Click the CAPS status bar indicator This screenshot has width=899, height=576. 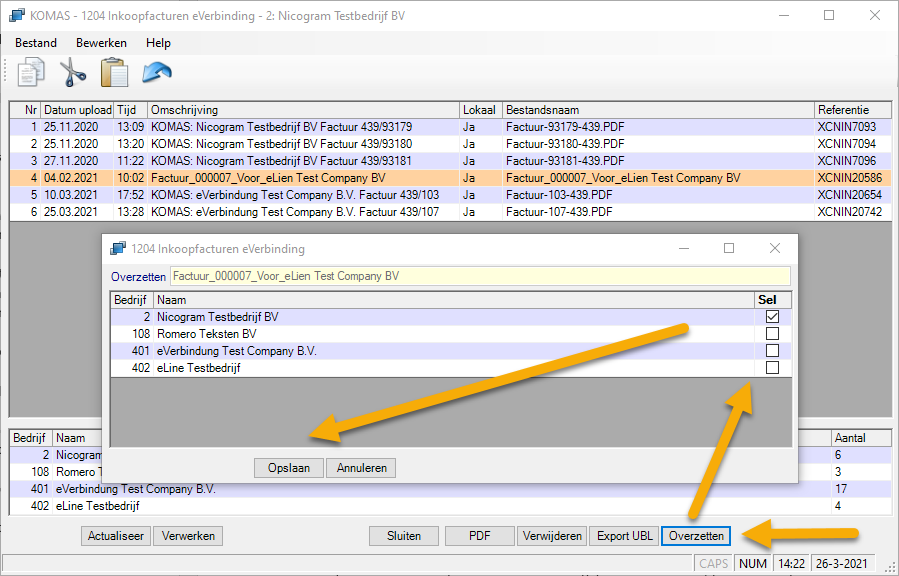(713, 564)
